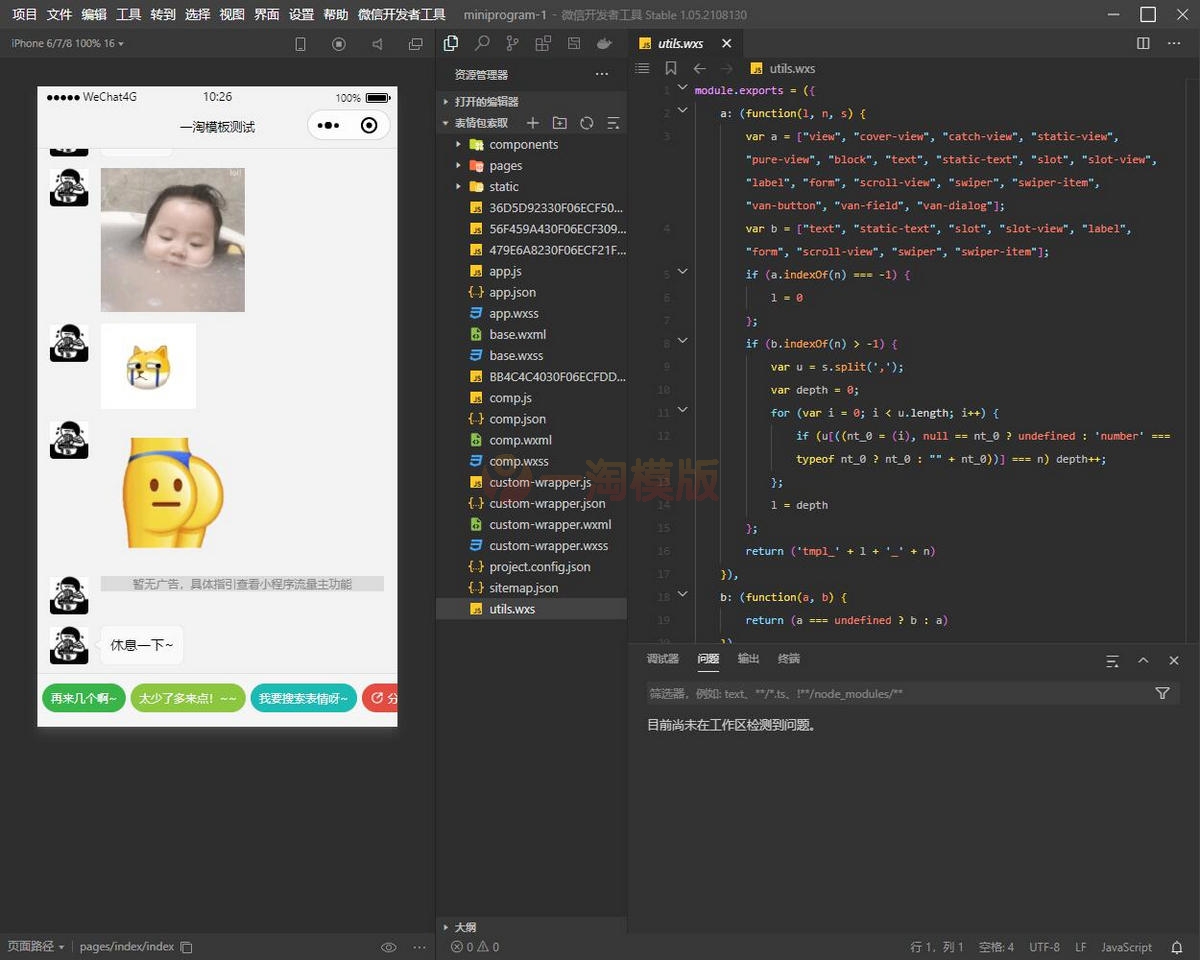Click the green 再来几个啊~ button
The image size is (1200, 960).
[x=83, y=698]
